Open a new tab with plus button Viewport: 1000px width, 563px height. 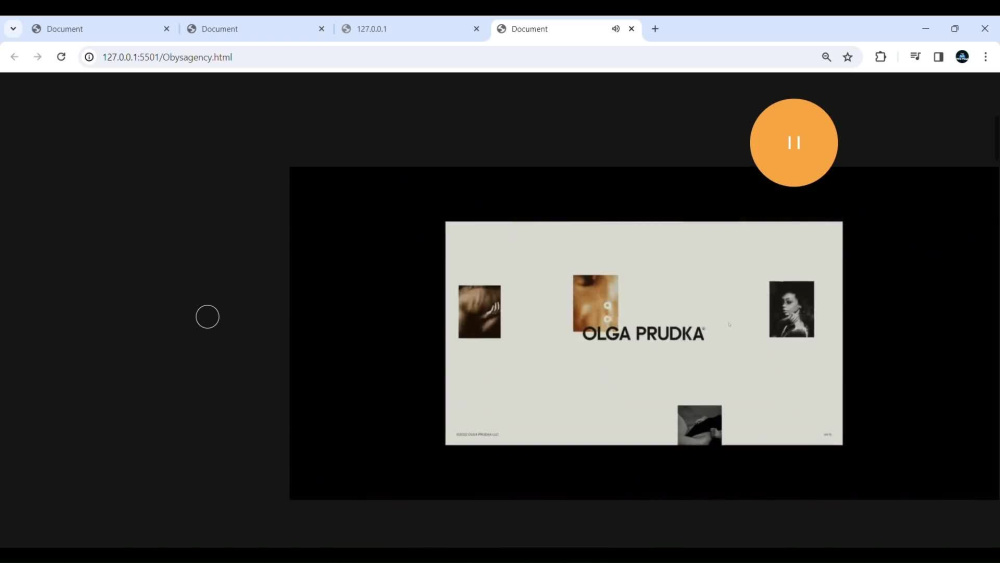pos(655,29)
